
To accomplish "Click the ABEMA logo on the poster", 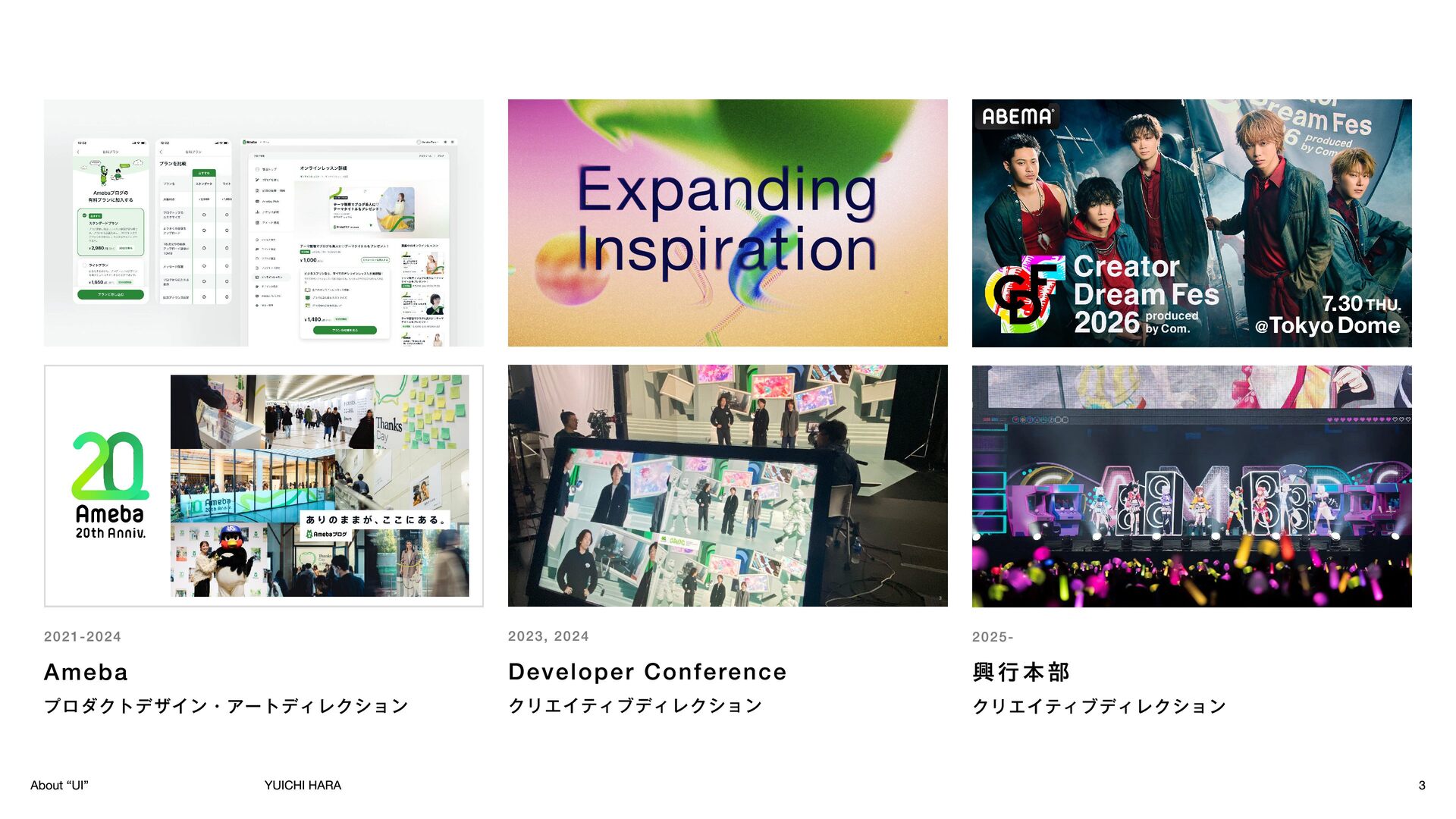I will pos(1018,117).
